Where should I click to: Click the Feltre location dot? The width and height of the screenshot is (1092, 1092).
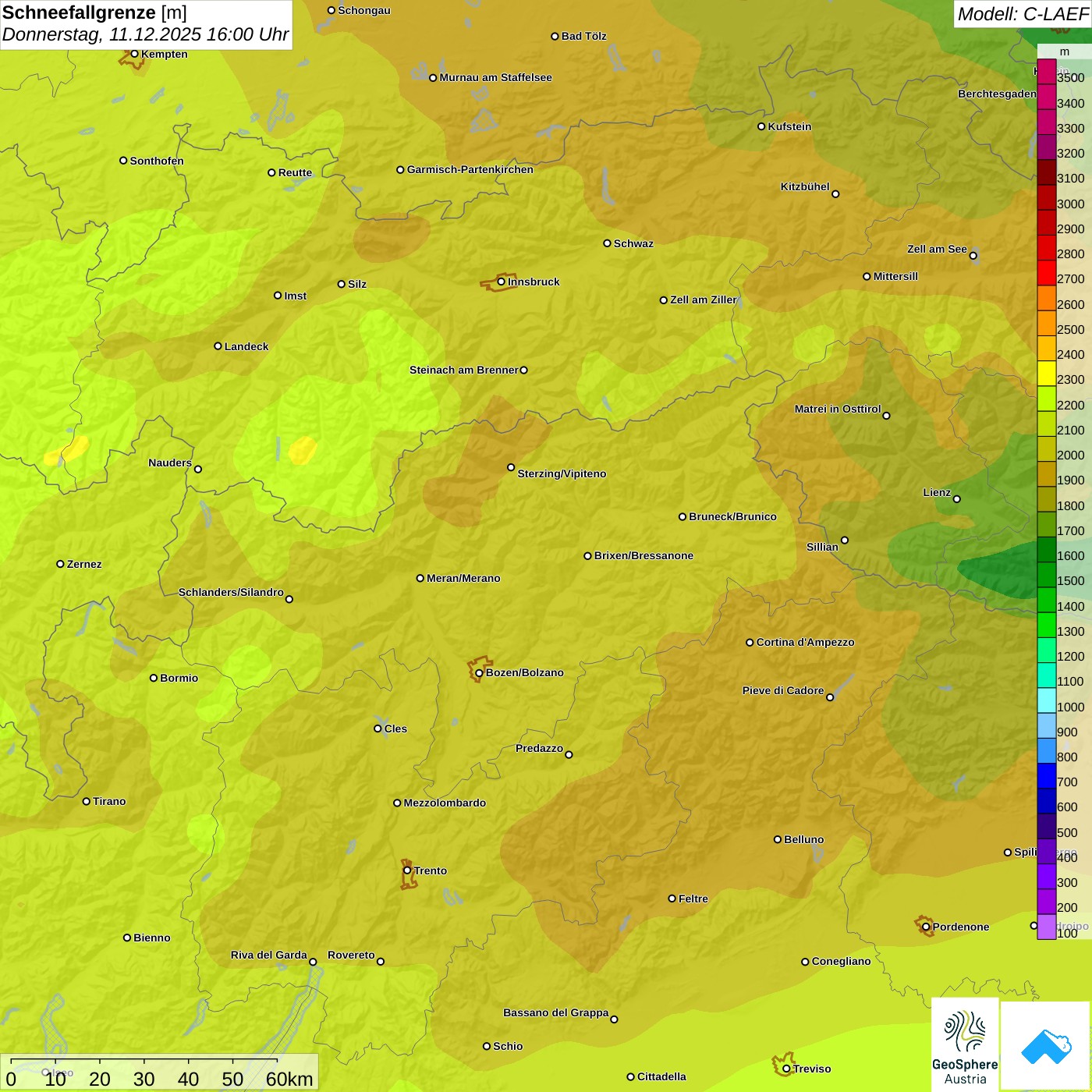click(x=672, y=899)
